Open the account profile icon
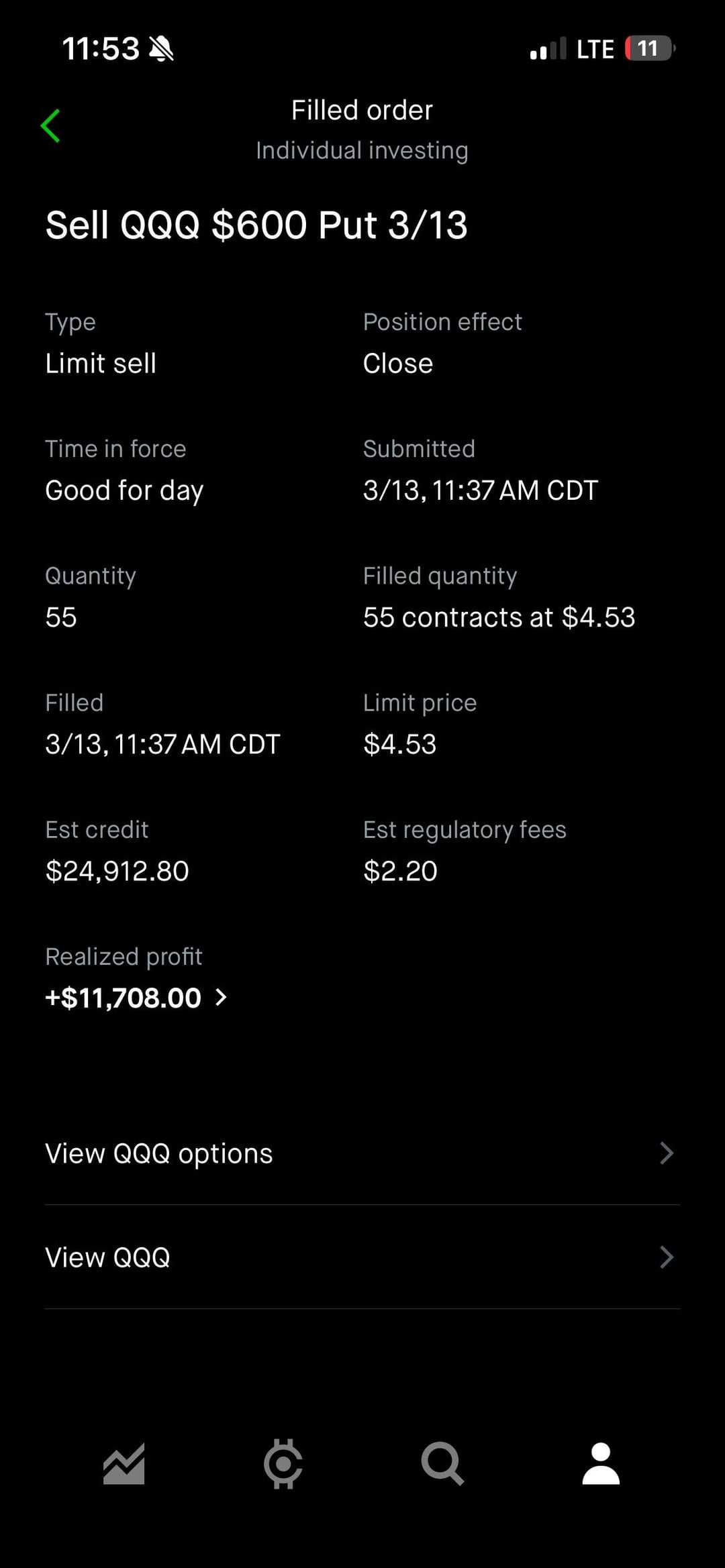Image resolution: width=725 pixels, height=1568 pixels. (601, 1463)
